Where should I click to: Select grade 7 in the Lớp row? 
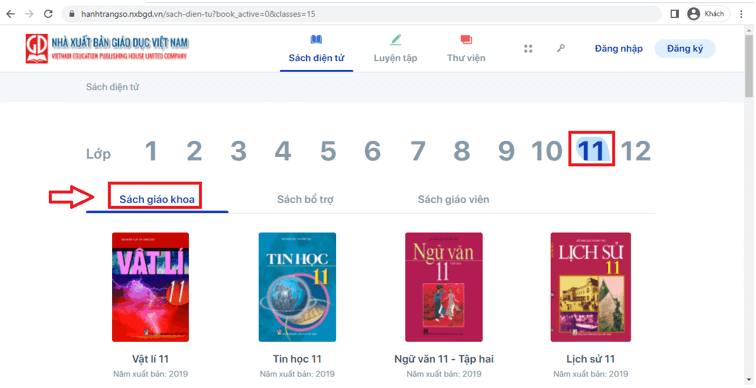point(418,151)
